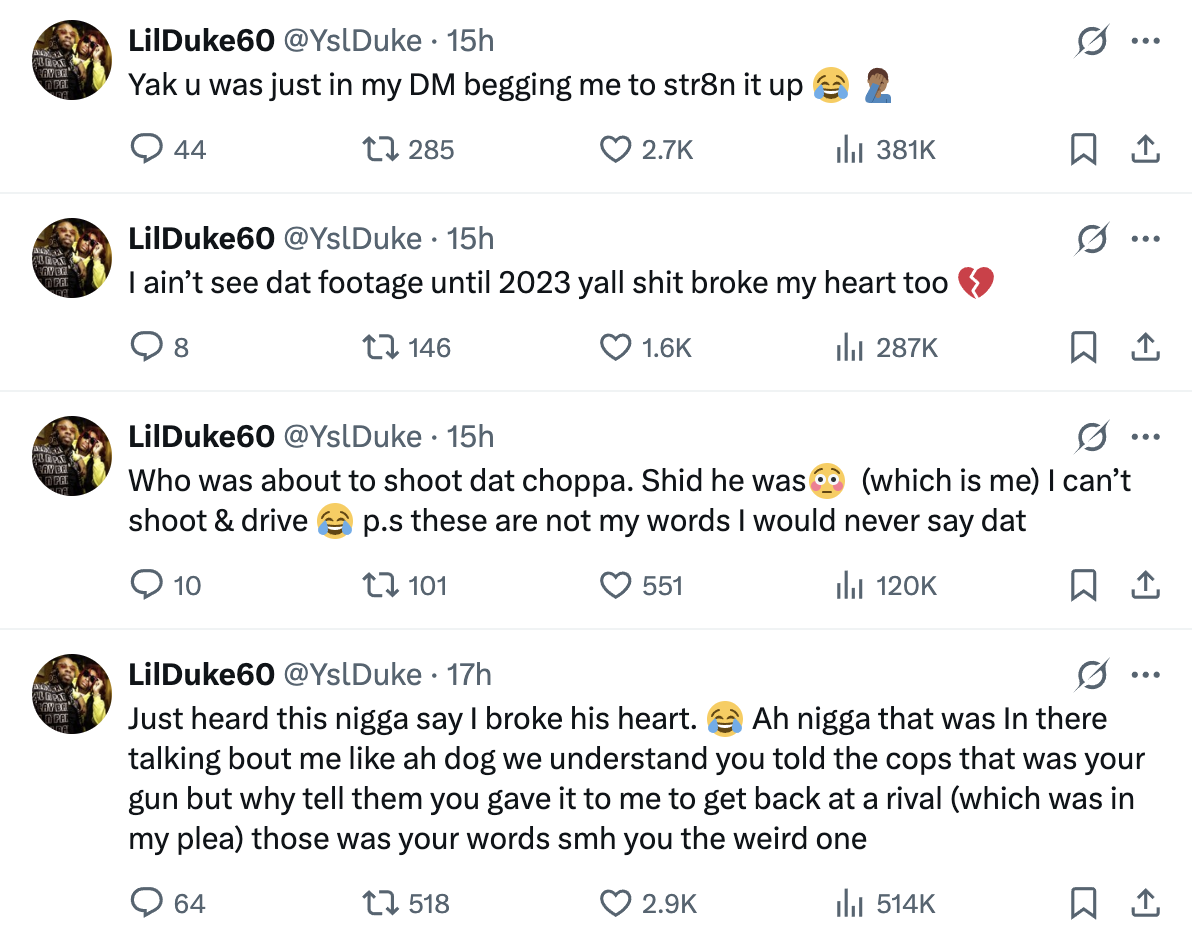Like the 17h tweet
The width and height of the screenshot is (1192, 944).
coord(615,902)
